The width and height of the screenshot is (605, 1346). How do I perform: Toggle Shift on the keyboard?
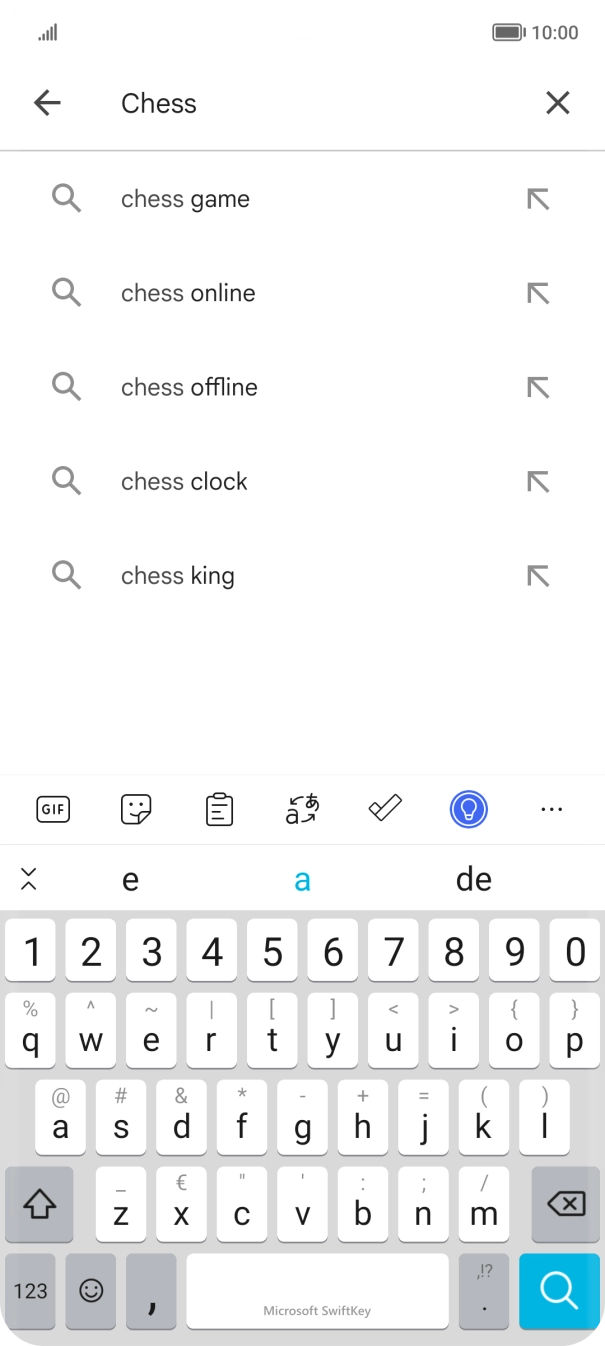pos(39,1203)
